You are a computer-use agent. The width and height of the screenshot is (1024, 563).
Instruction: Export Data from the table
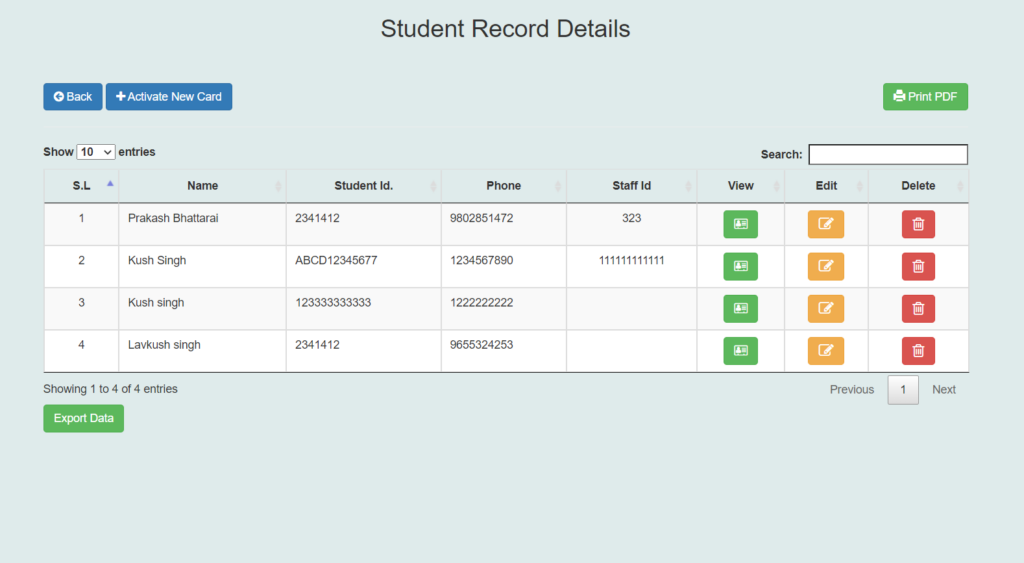(x=84, y=419)
